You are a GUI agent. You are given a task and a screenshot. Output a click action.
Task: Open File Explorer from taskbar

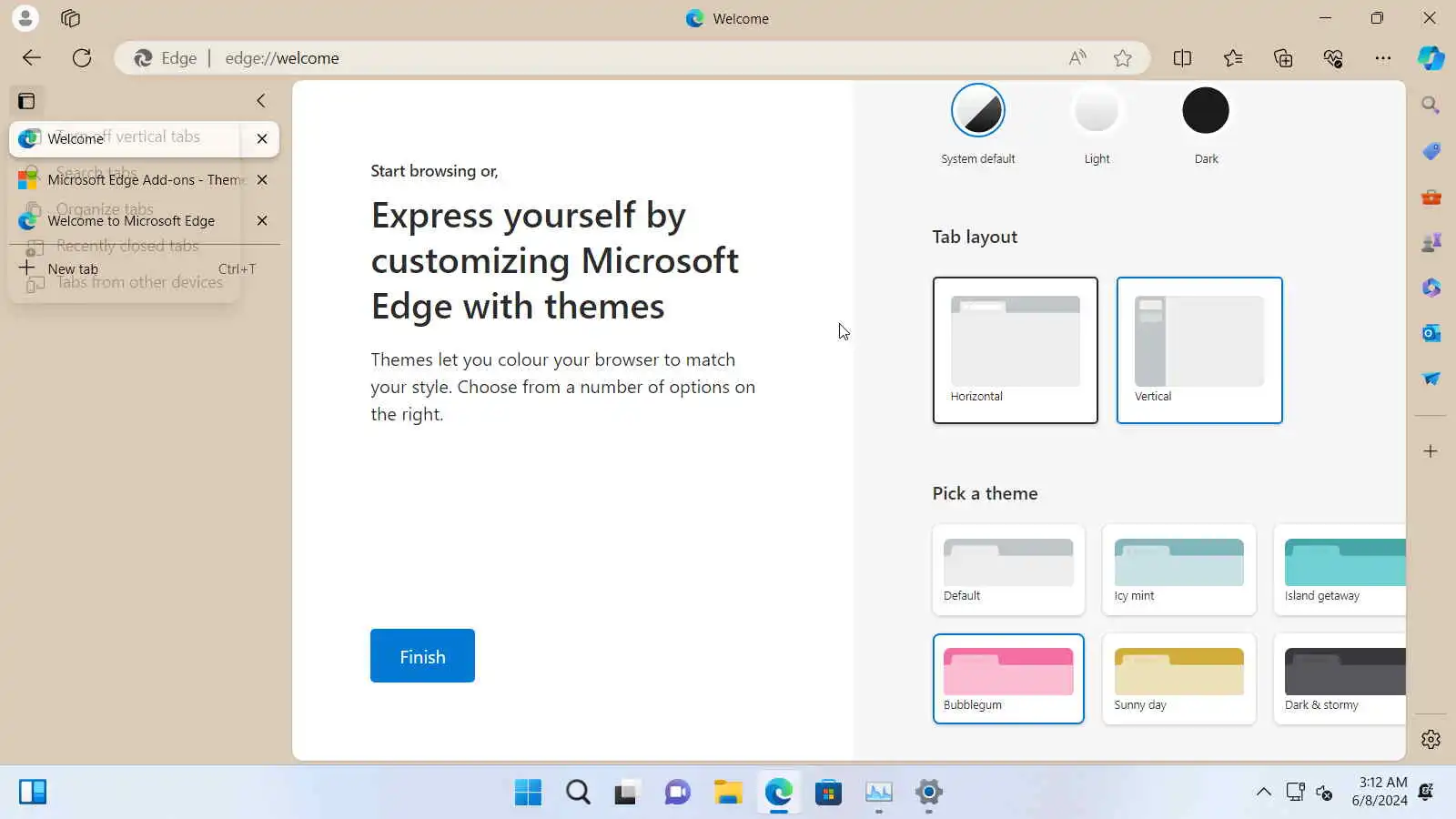pos(728,792)
